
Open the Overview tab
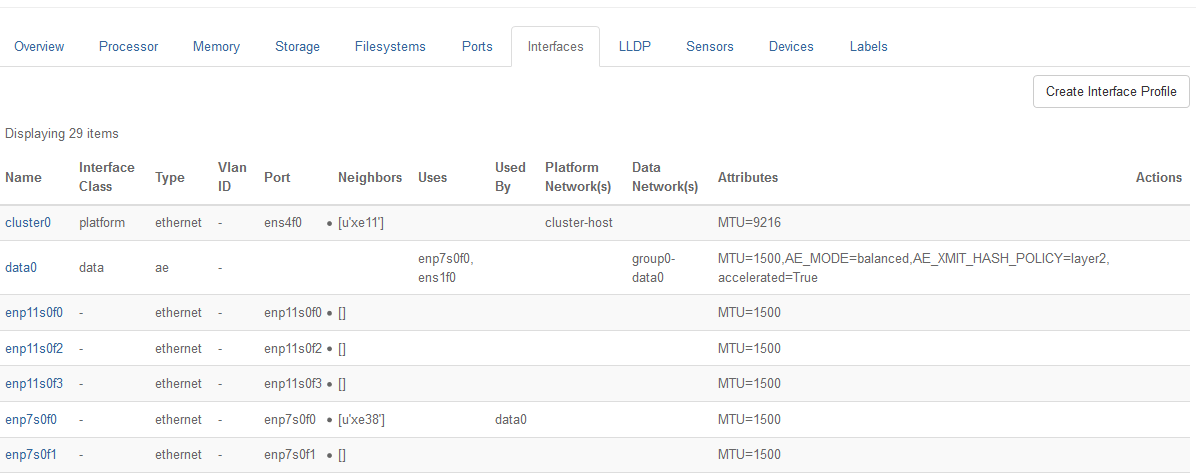[39, 46]
